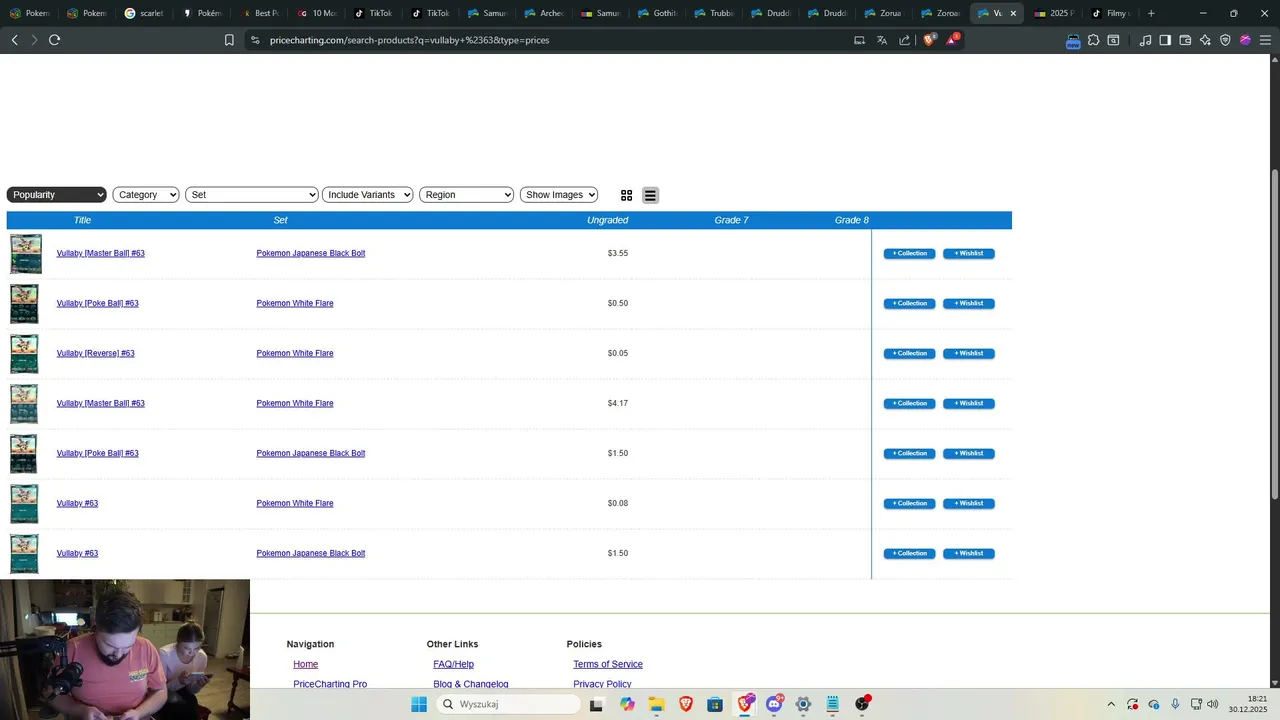This screenshot has height=720, width=1280.
Task: Open Brave Rewards triangle icon
Action: pos(953,39)
